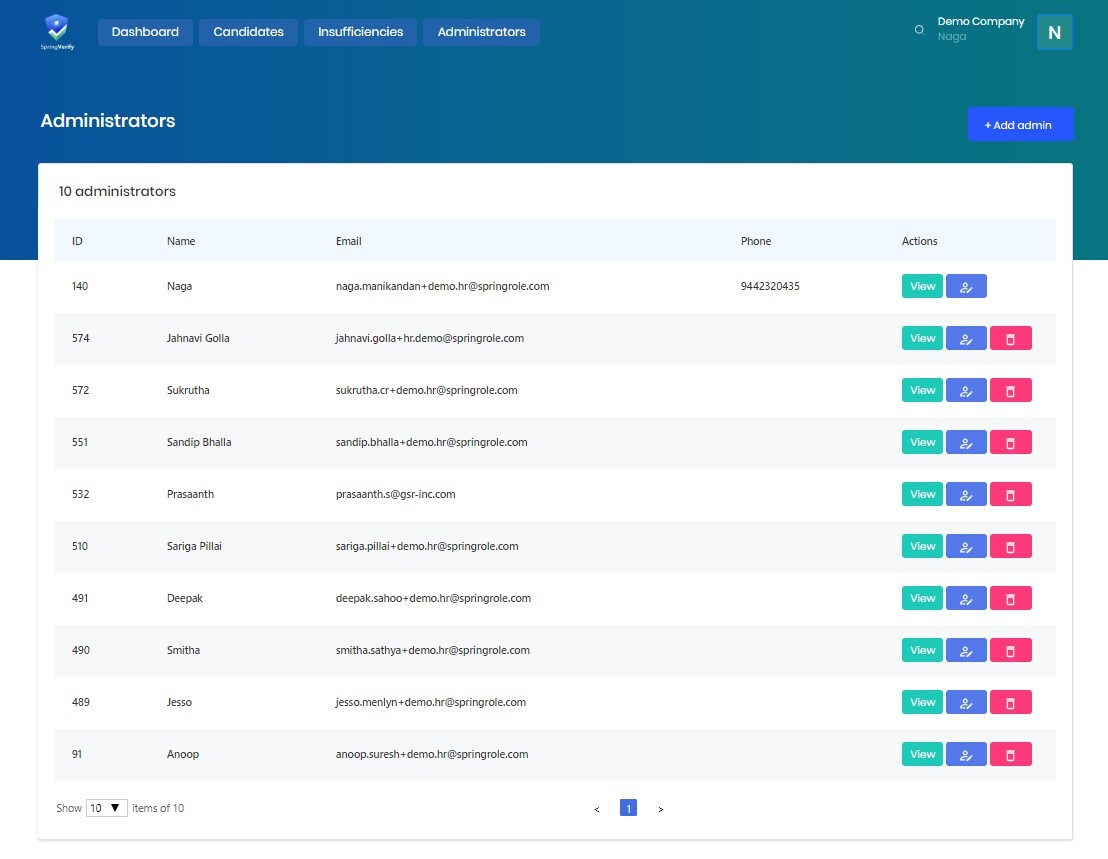Click the Add admin button

tap(1020, 125)
